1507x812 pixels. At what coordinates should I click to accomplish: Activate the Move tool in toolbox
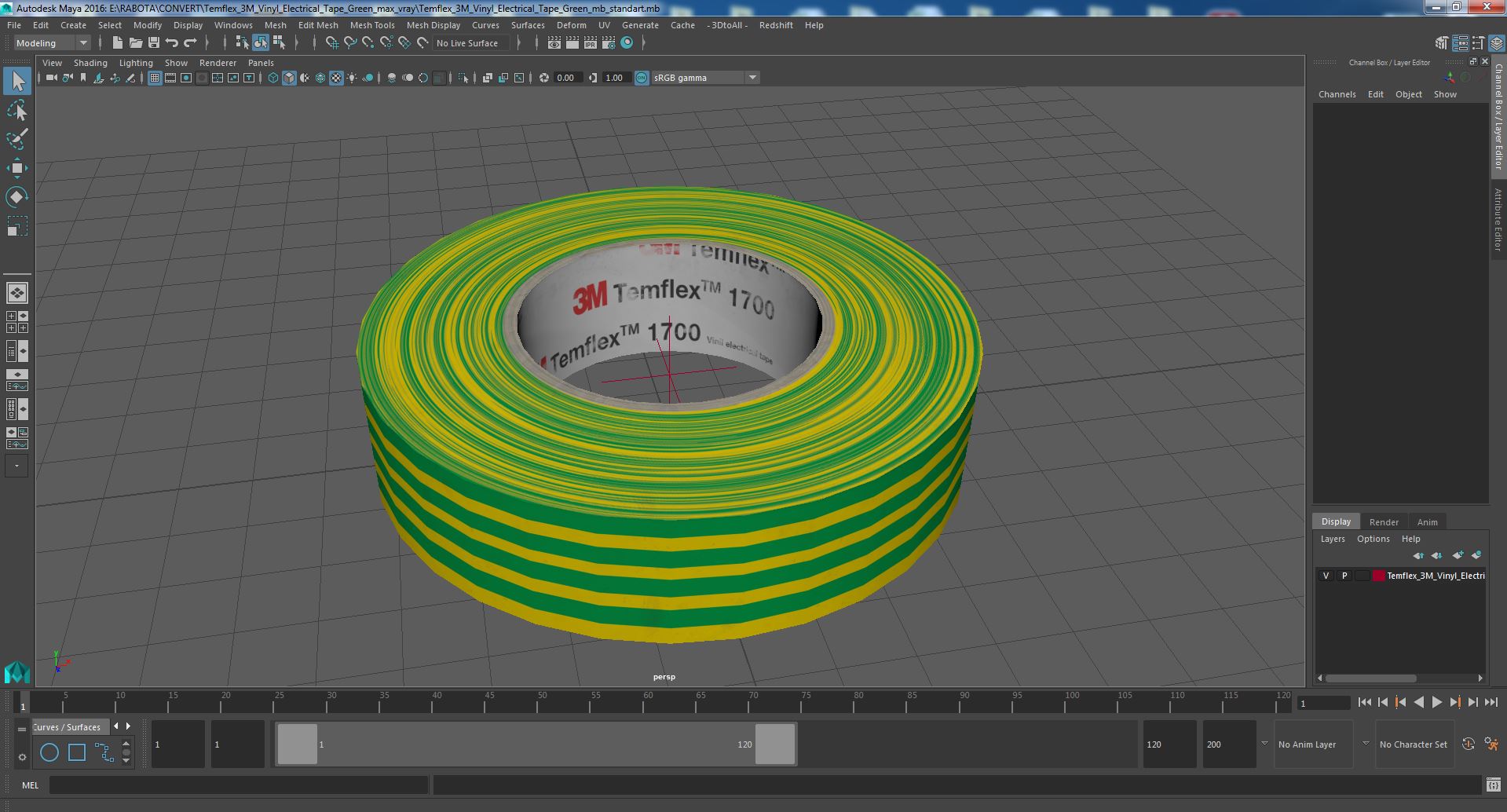click(16, 168)
